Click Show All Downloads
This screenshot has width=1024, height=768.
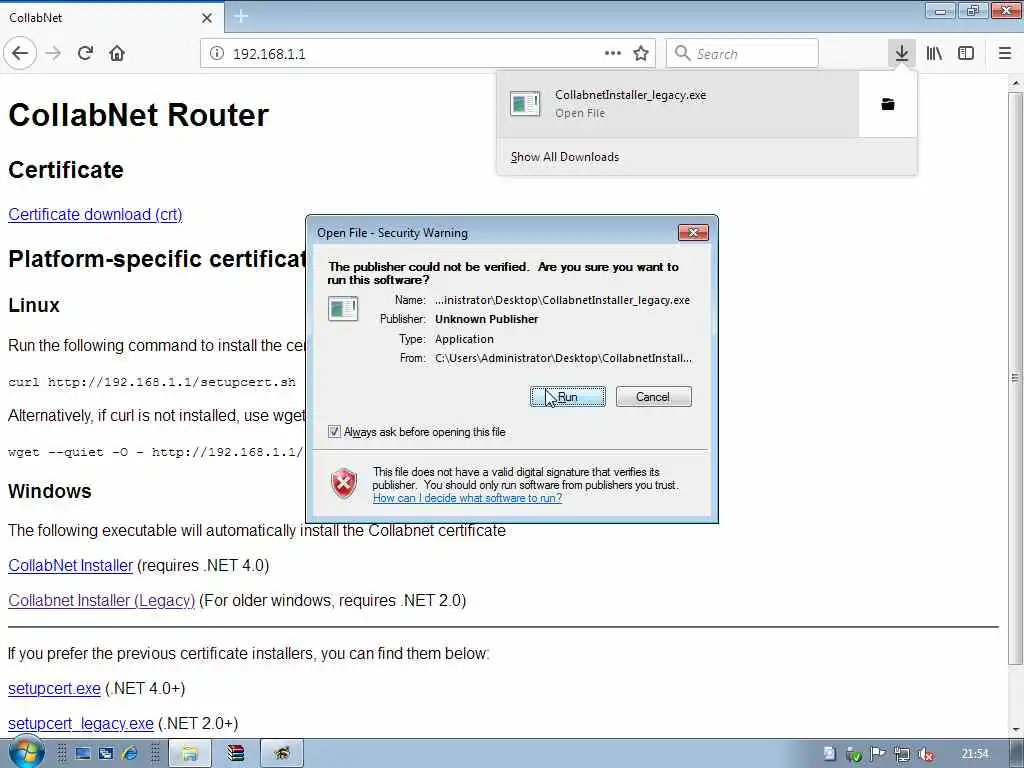point(565,157)
